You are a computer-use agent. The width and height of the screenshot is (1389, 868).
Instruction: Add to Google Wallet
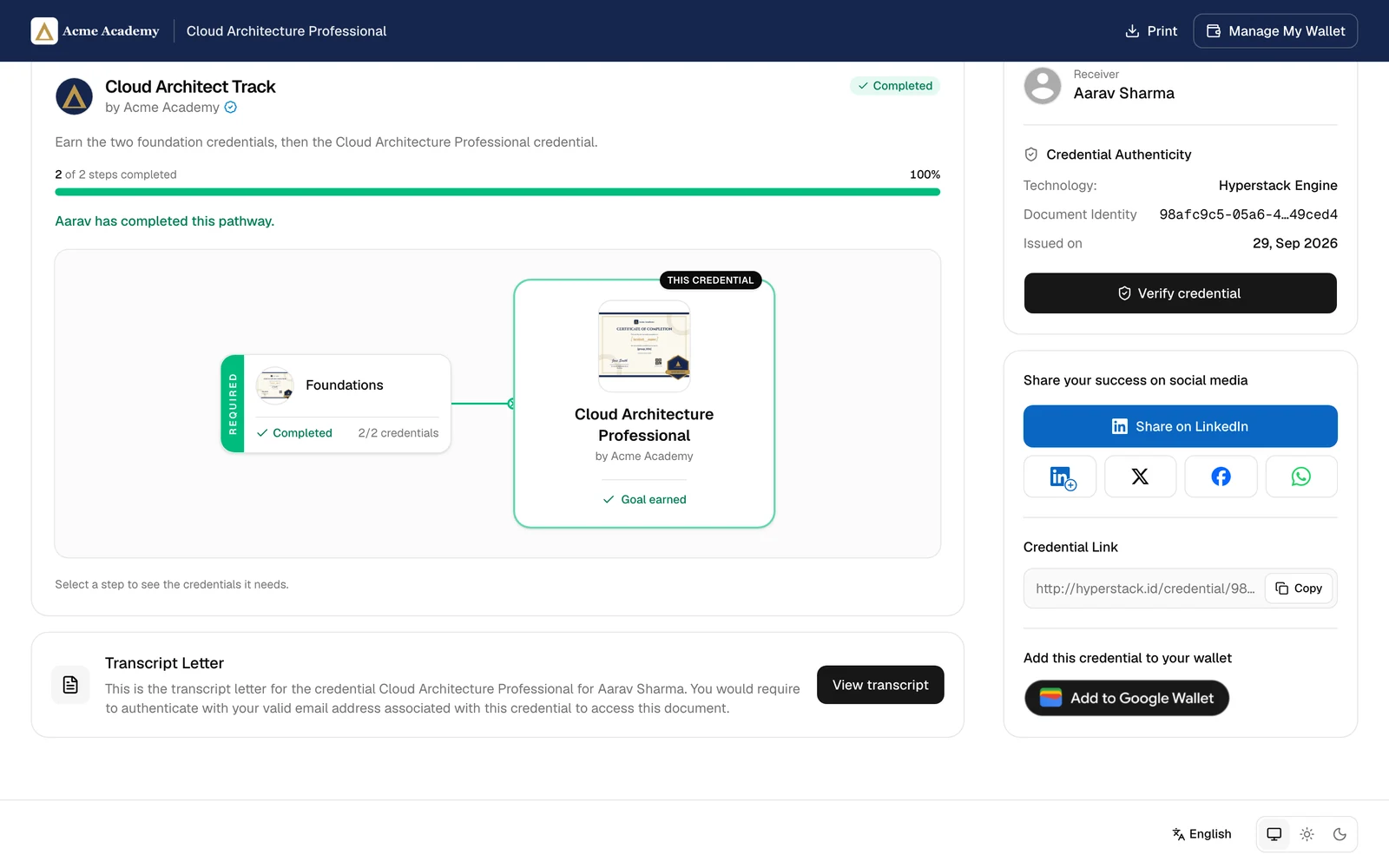1127,698
